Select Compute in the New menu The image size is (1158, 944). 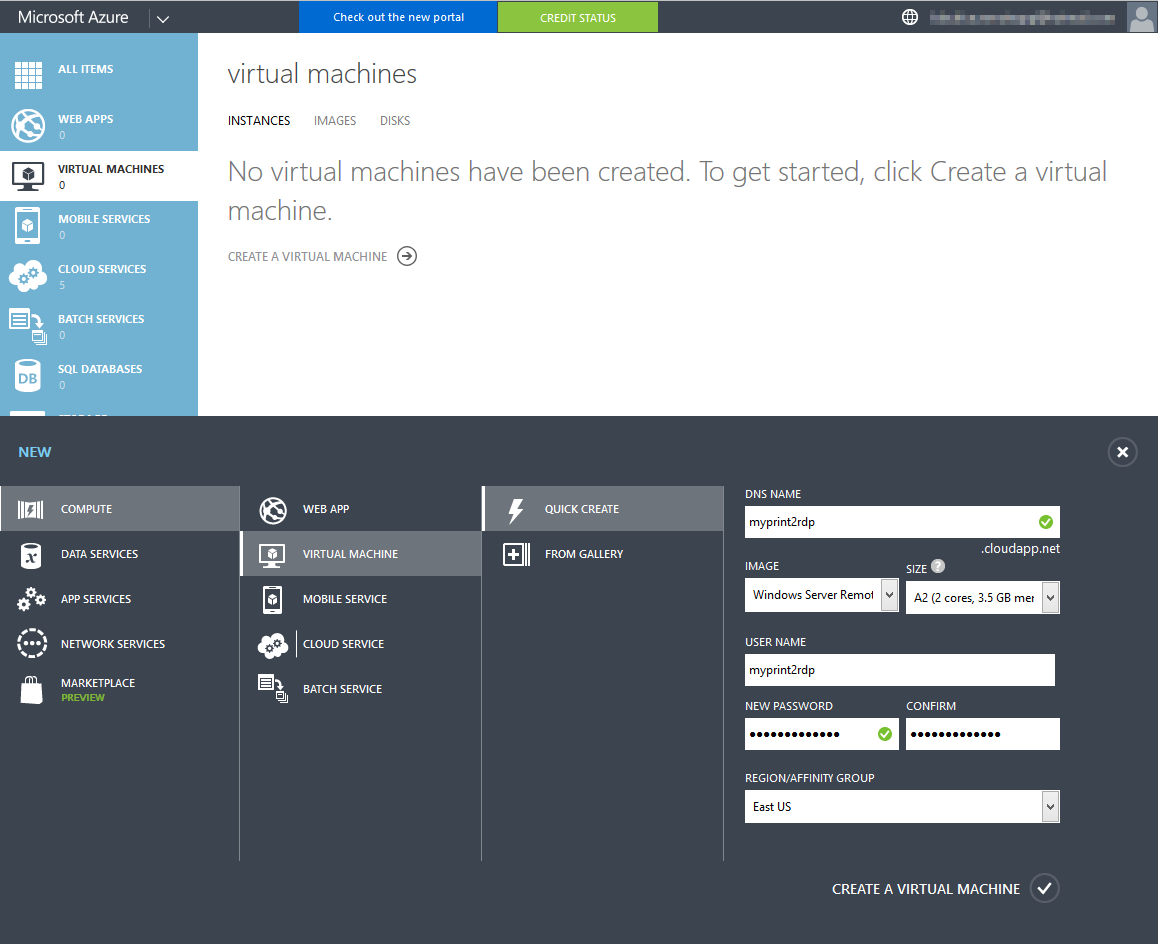120,509
